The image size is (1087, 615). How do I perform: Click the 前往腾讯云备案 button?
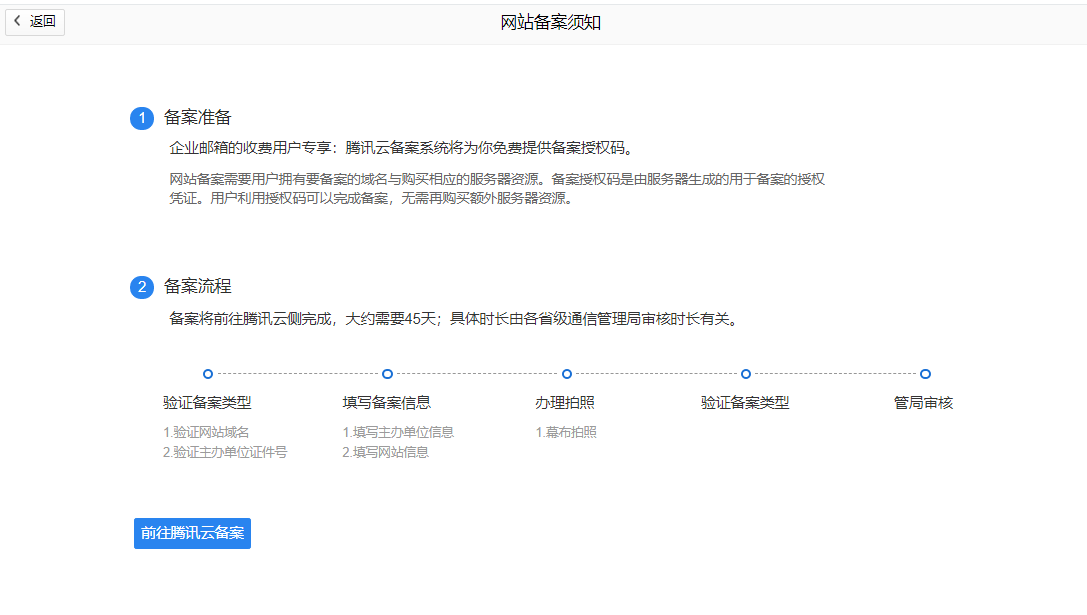point(192,533)
